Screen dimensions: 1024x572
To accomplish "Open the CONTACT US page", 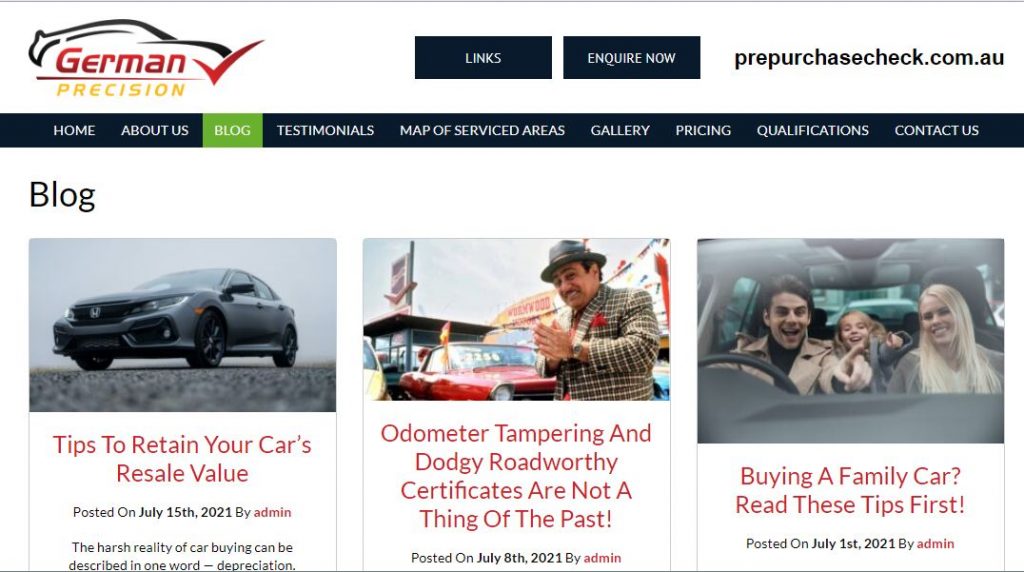I will 936,130.
